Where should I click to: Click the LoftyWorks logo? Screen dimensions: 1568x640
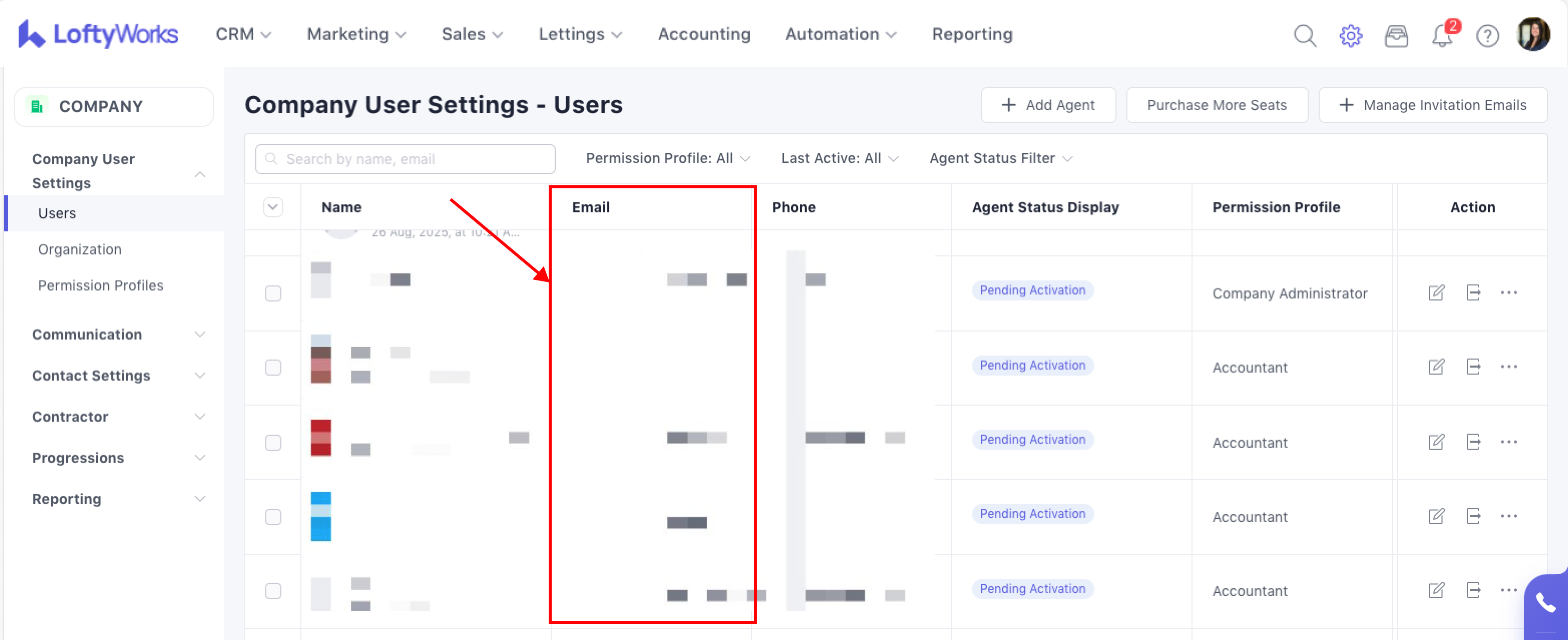pos(98,34)
